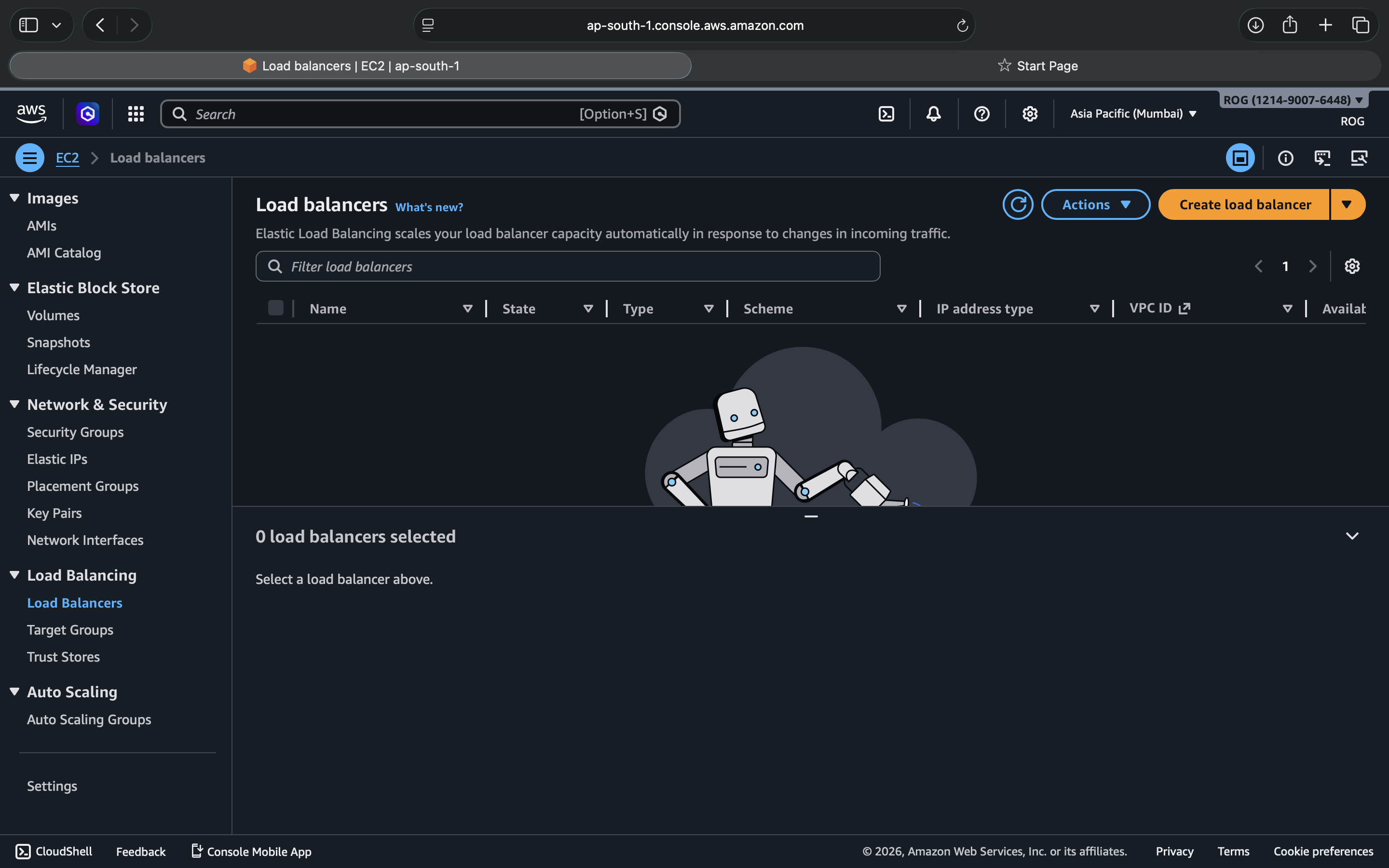The height and width of the screenshot is (868, 1389).
Task: Expand the selected load balancers details panel
Action: tap(1352, 536)
